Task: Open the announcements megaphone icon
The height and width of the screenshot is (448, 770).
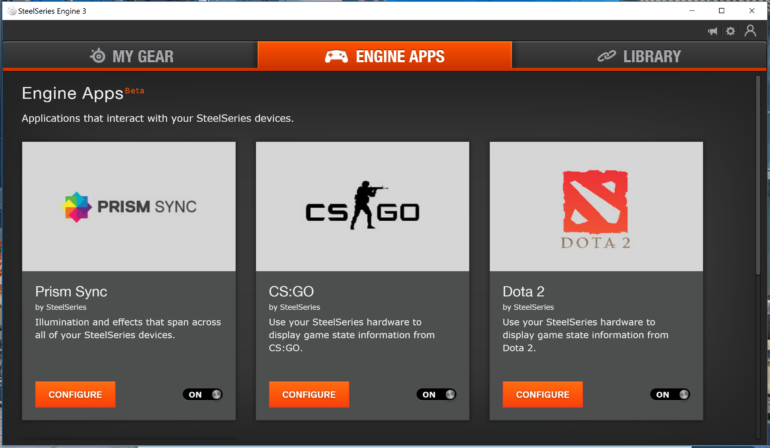Action: pyautogui.click(x=713, y=31)
